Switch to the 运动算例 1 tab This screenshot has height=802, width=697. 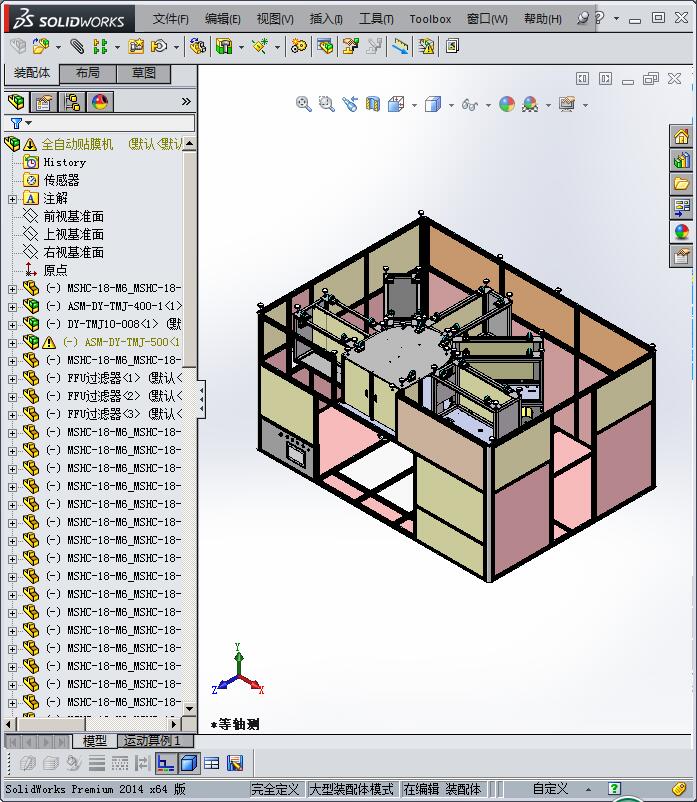[x=156, y=740]
